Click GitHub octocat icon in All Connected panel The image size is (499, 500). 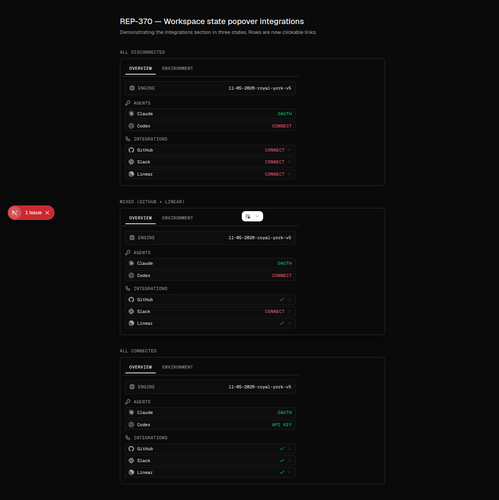click(131, 449)
